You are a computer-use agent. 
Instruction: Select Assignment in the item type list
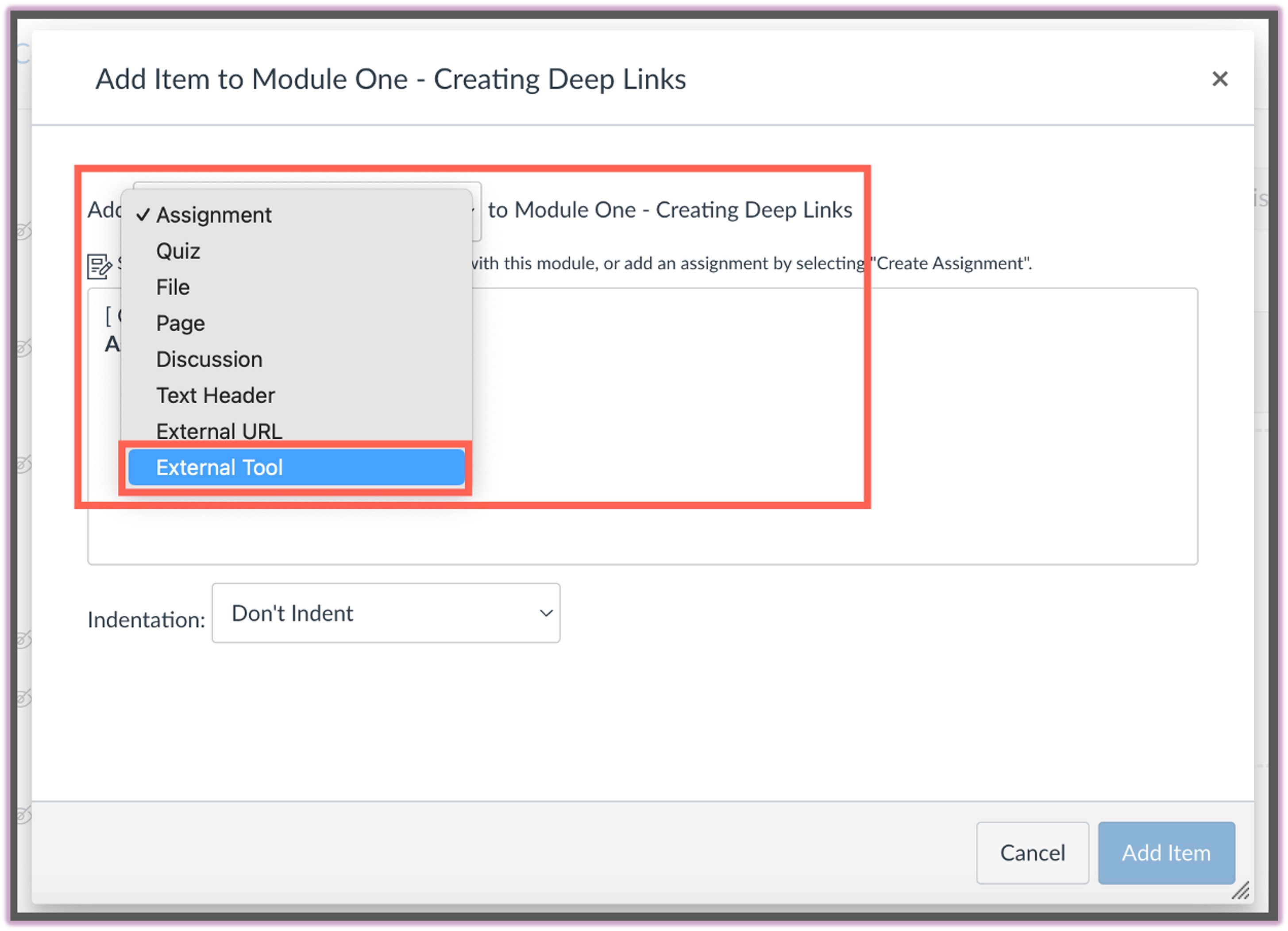click(213, 215)
